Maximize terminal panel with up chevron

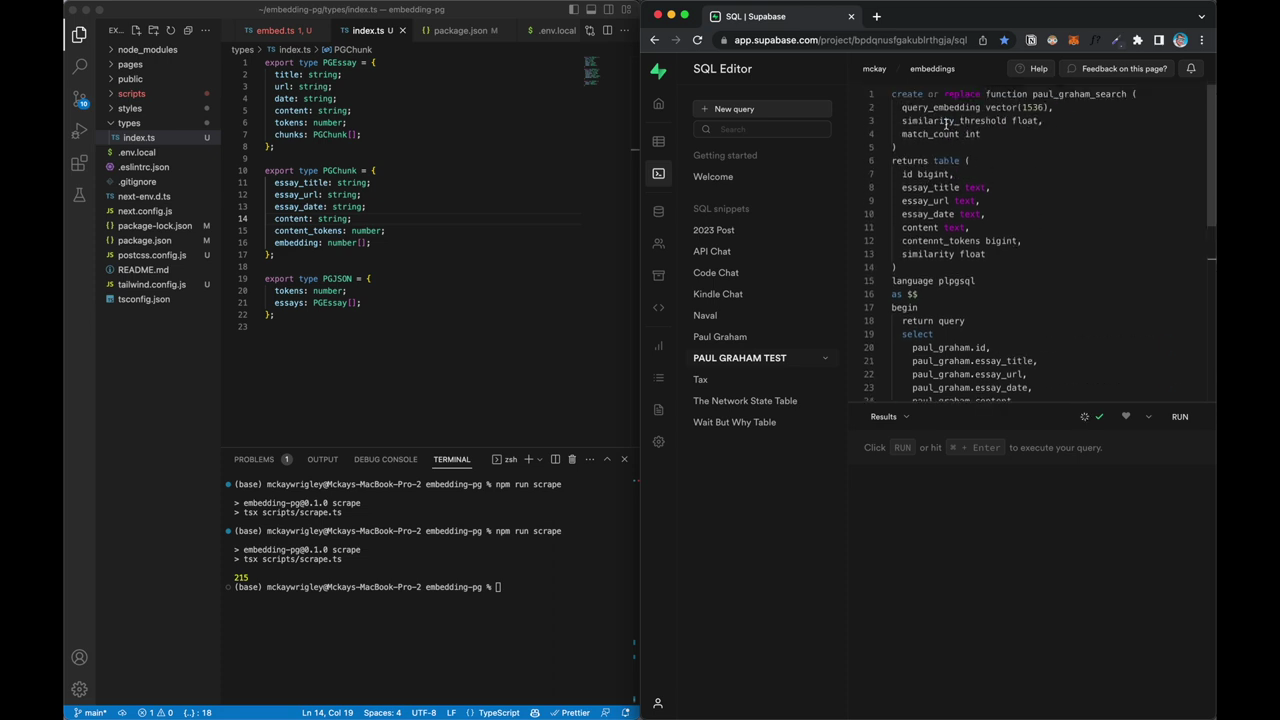tap(606, 459)
